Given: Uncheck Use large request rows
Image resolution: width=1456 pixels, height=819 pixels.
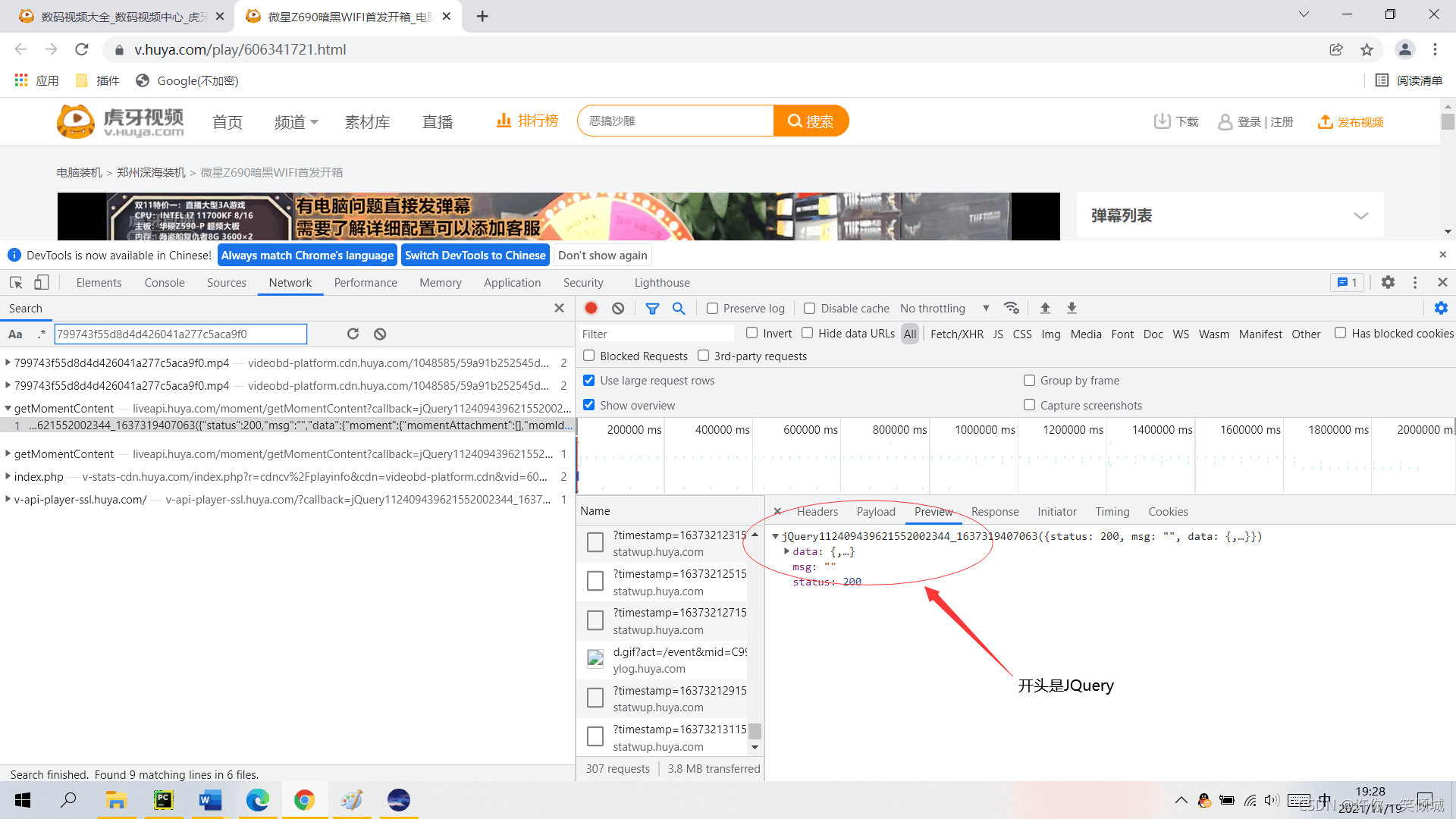Looking at the screenshot, I should pyautogui.click(x=588, y=380).
